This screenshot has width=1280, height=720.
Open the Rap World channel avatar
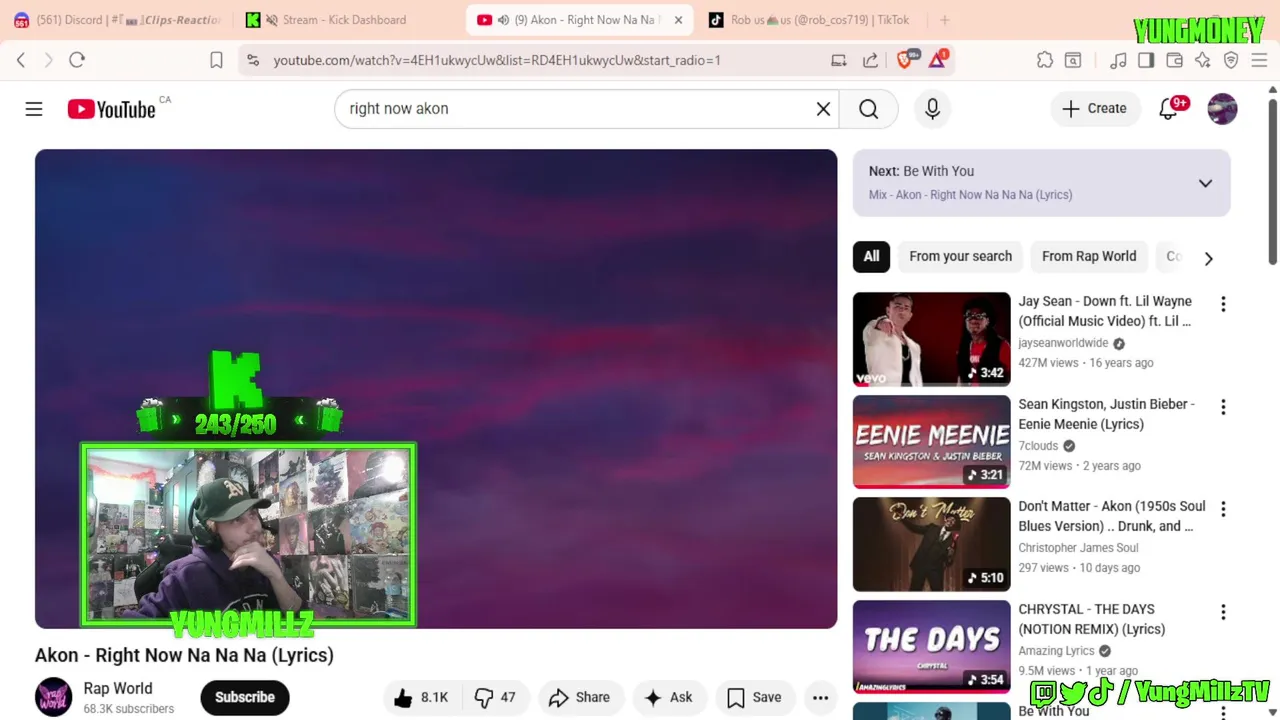(54, 697)
